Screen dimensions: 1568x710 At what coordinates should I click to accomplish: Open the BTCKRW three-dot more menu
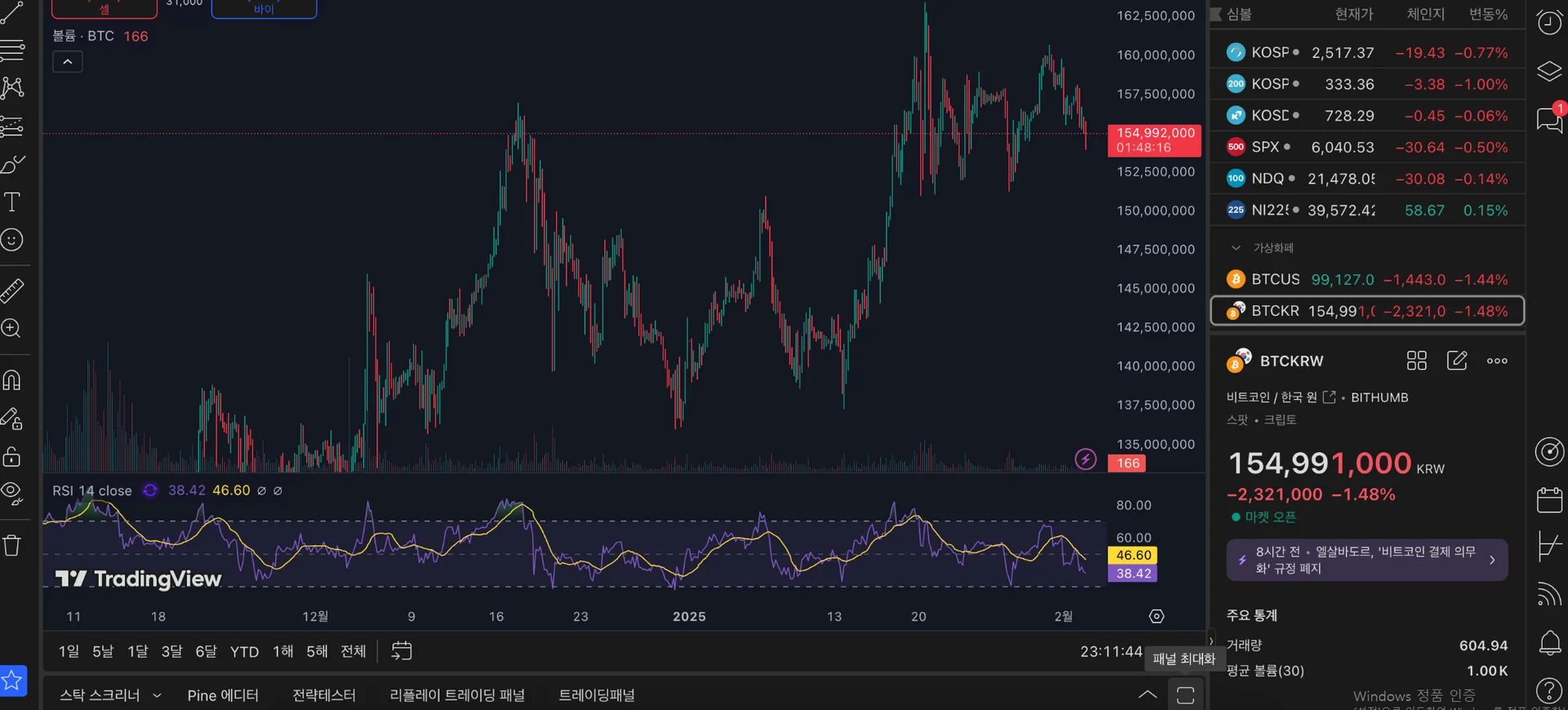point(1497,361)
